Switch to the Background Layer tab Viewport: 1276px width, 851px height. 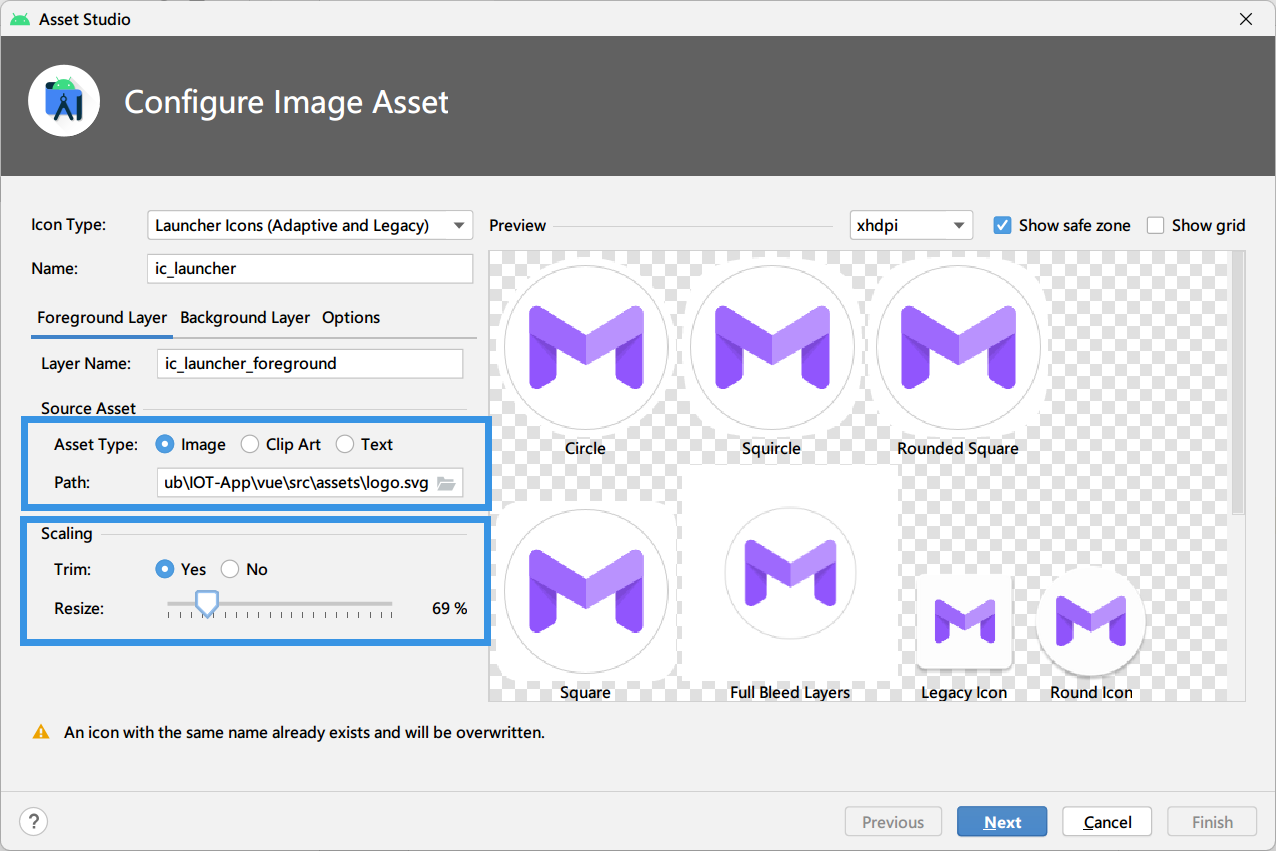point(245,317)
